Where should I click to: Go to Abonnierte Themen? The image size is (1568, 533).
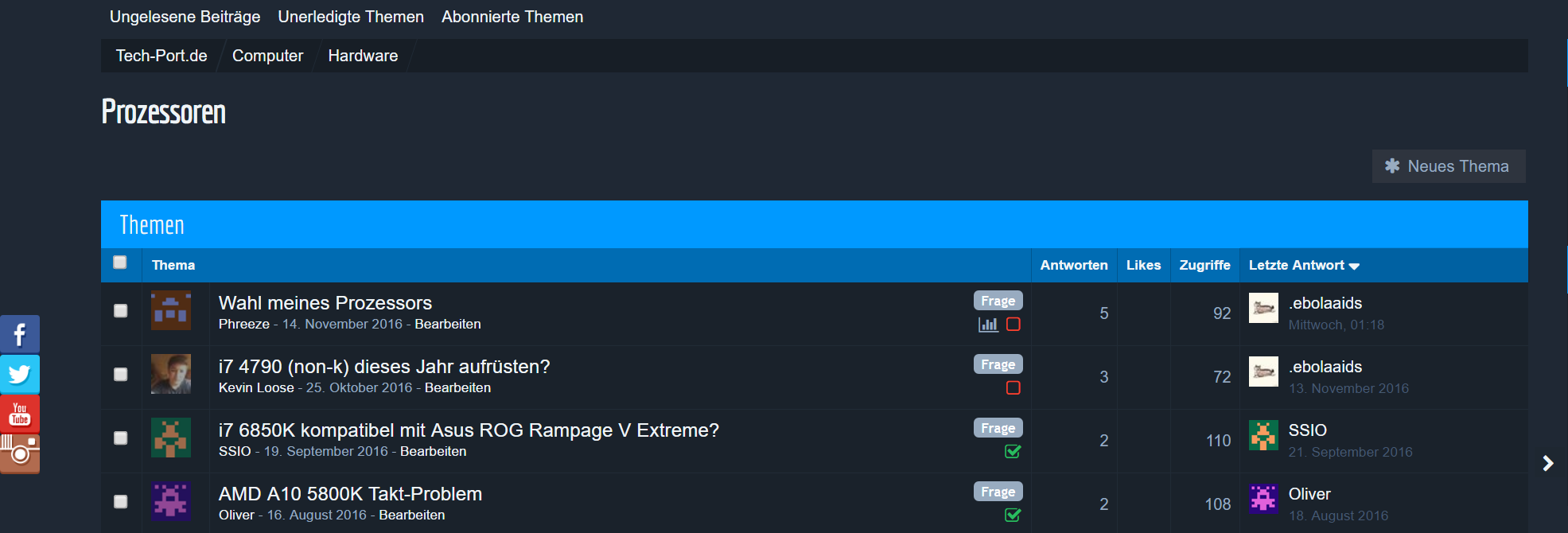tap(512, 17)
